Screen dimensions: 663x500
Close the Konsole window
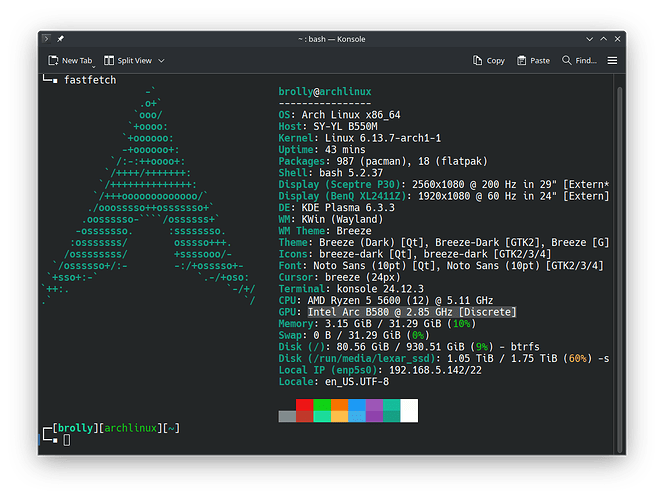coord(617,39)
